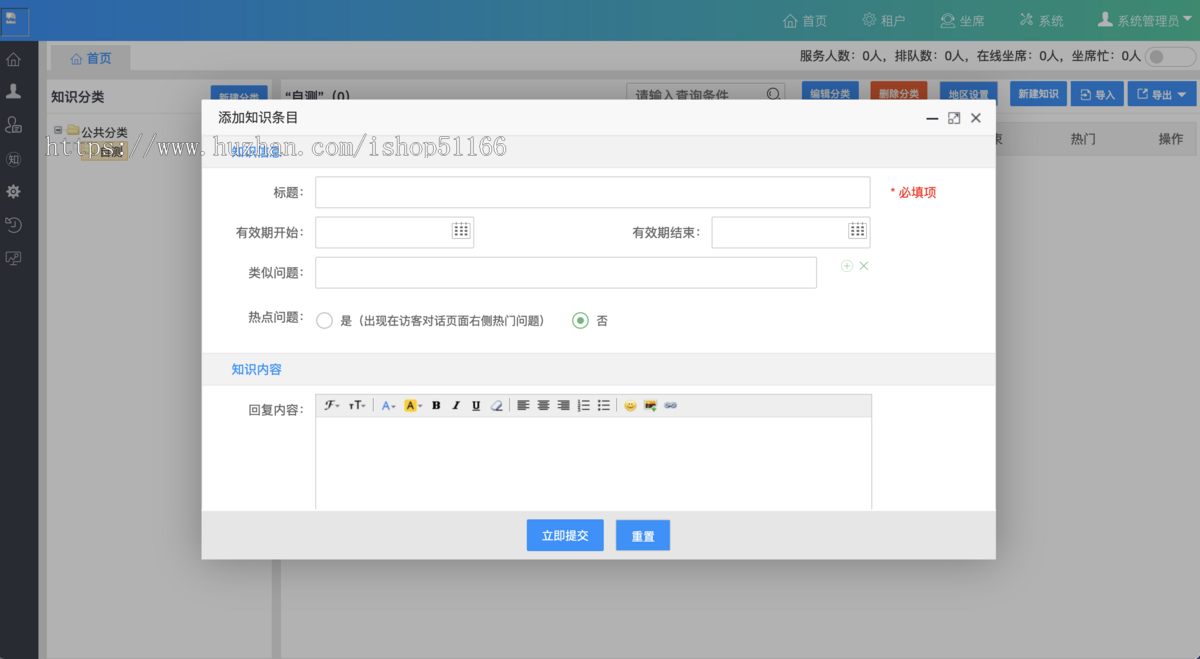Image resolution: width=1200 pixels, height=659 pixels.
Task: Click the 有效期开始 date field
Action: [x=395, y=232]
